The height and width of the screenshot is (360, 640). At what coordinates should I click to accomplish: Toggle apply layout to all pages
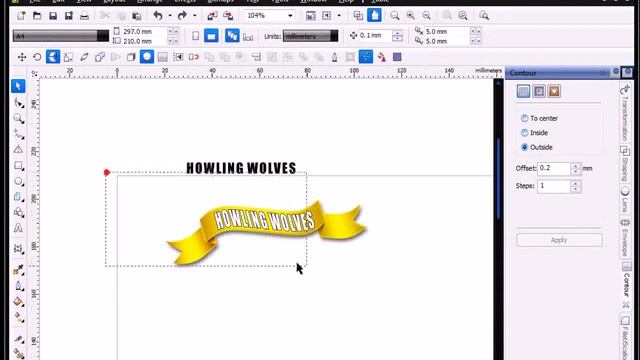pyautogui.click(x=232, y=36)
